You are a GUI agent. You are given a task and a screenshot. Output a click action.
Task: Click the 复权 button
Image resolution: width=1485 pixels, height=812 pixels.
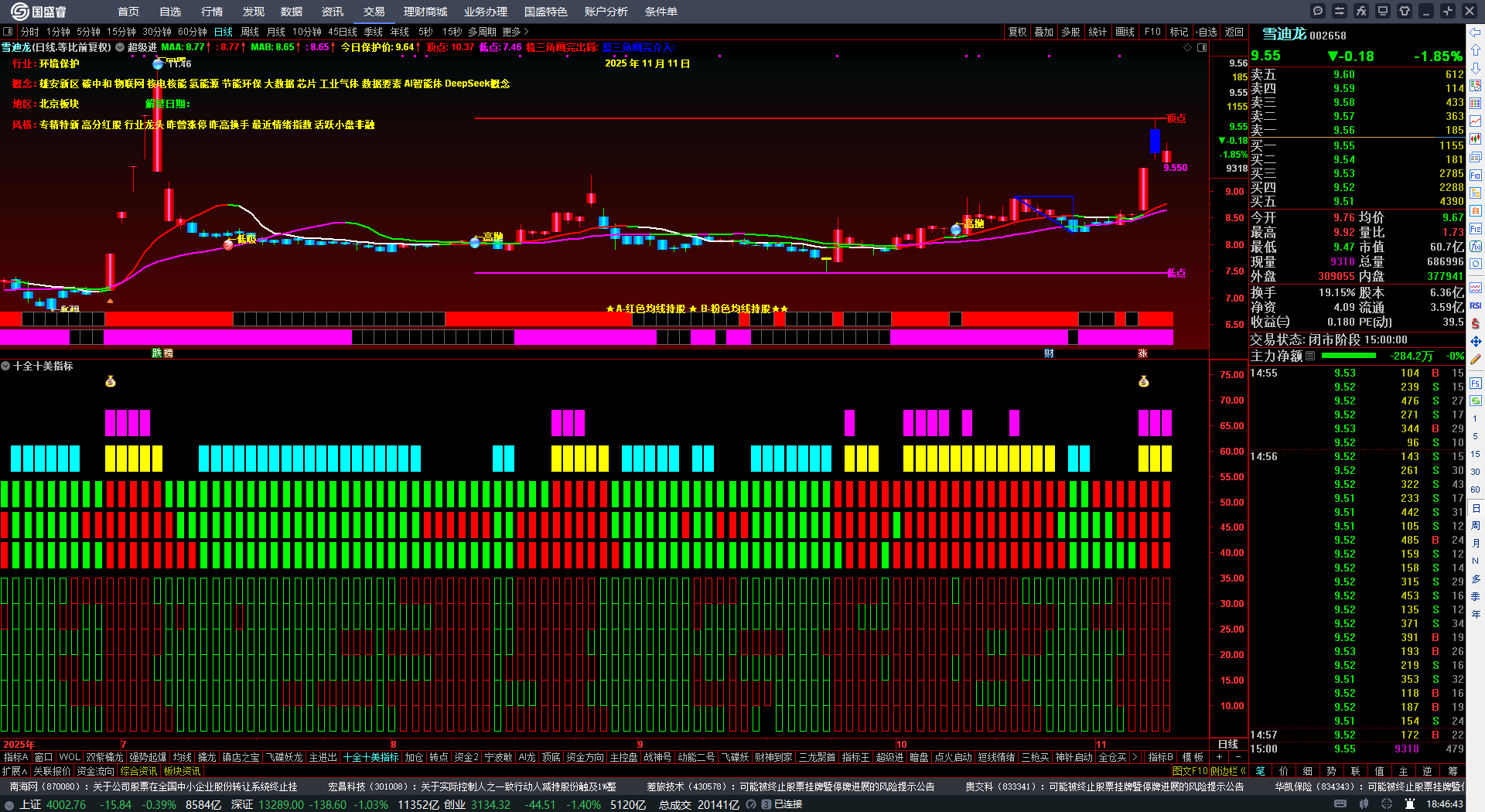click(x=1017, y=32)
